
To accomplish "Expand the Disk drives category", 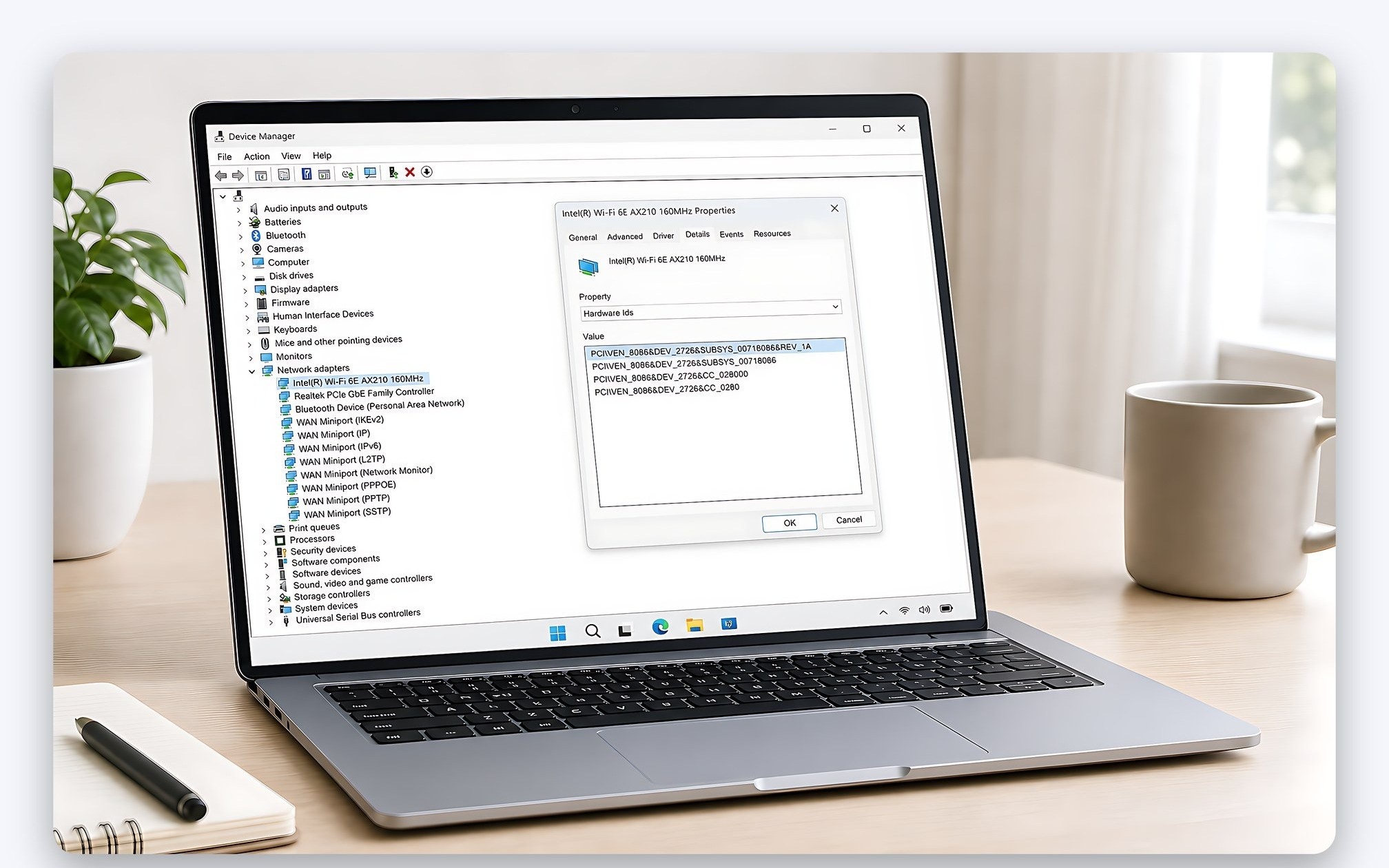I will click(244, 277).
